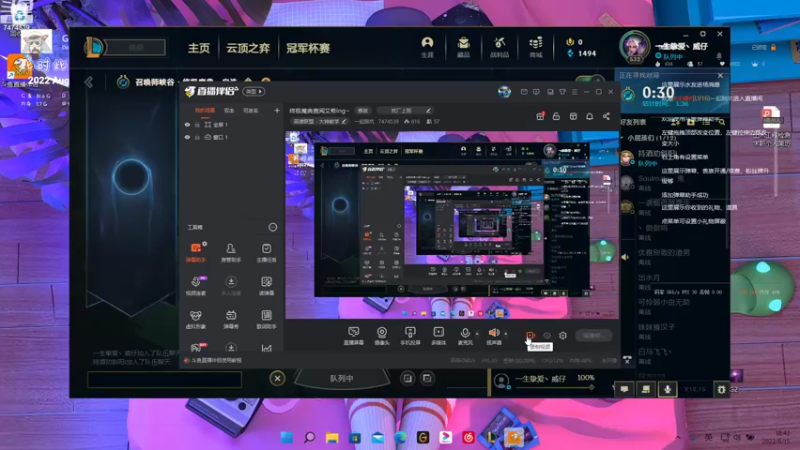The height and width of the screenshot is (450, 800).
Task: Cancel queue with round X button
Action: 277,379
